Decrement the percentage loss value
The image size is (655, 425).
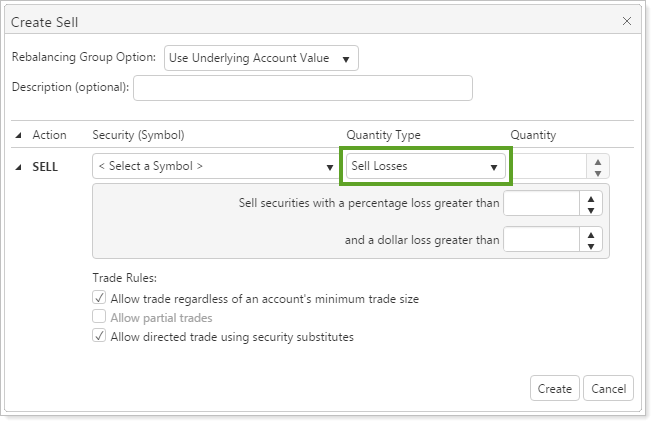click(x=592, y=210)
